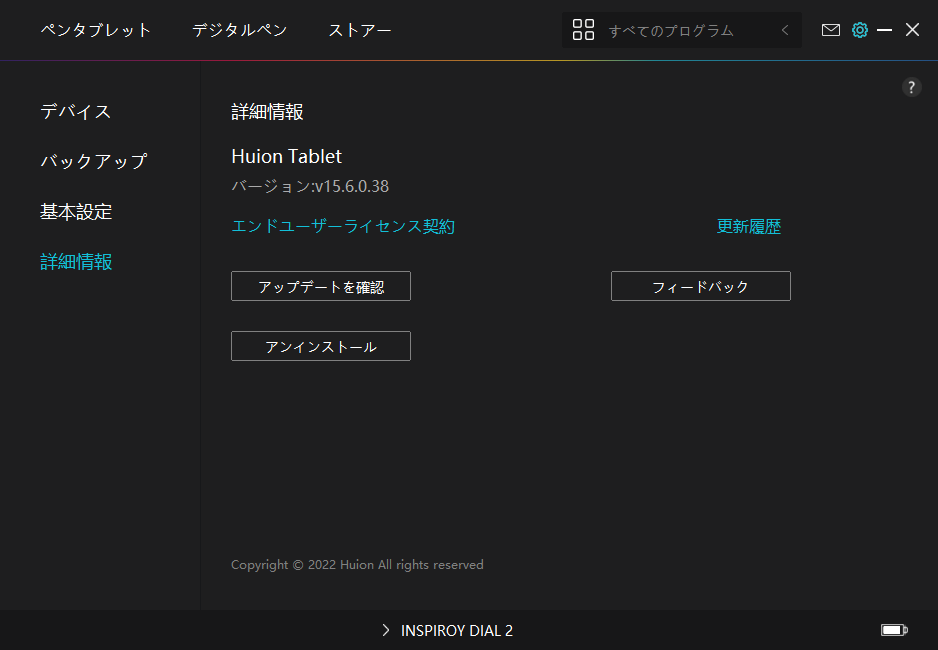Minimize the Huion window

click(x=884, y=30)
